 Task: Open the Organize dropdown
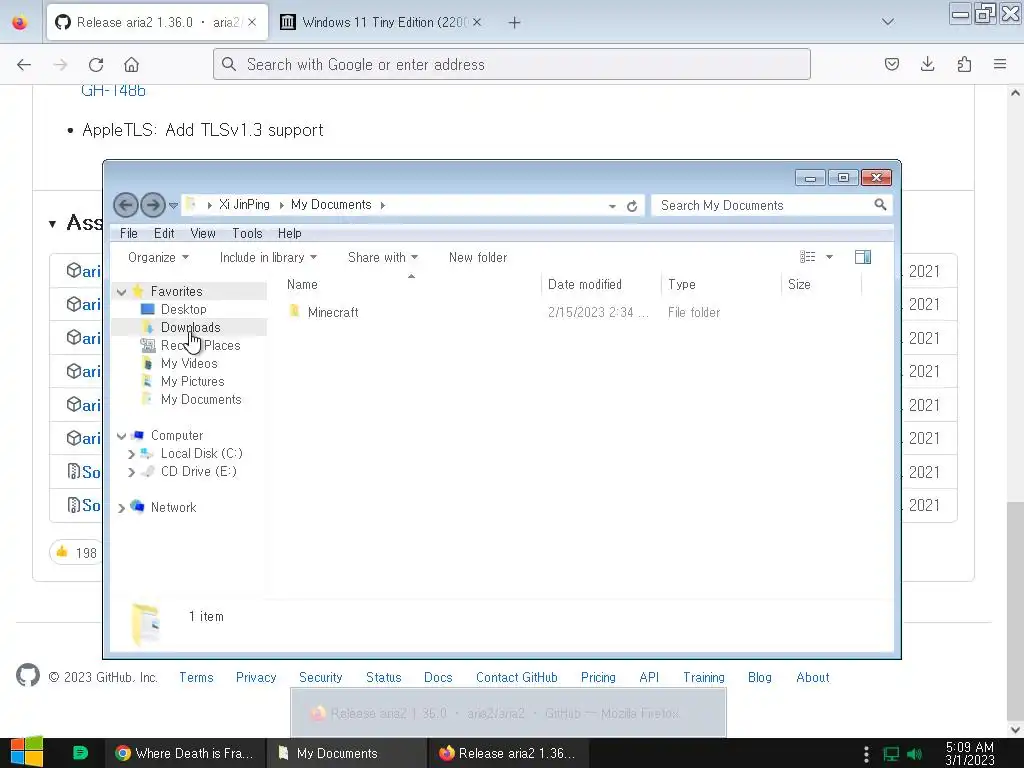click(x=158, y=257)
